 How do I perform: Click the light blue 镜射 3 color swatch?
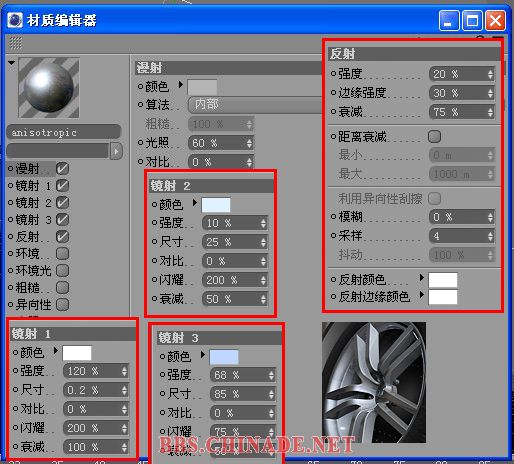[x=224, y=357]
